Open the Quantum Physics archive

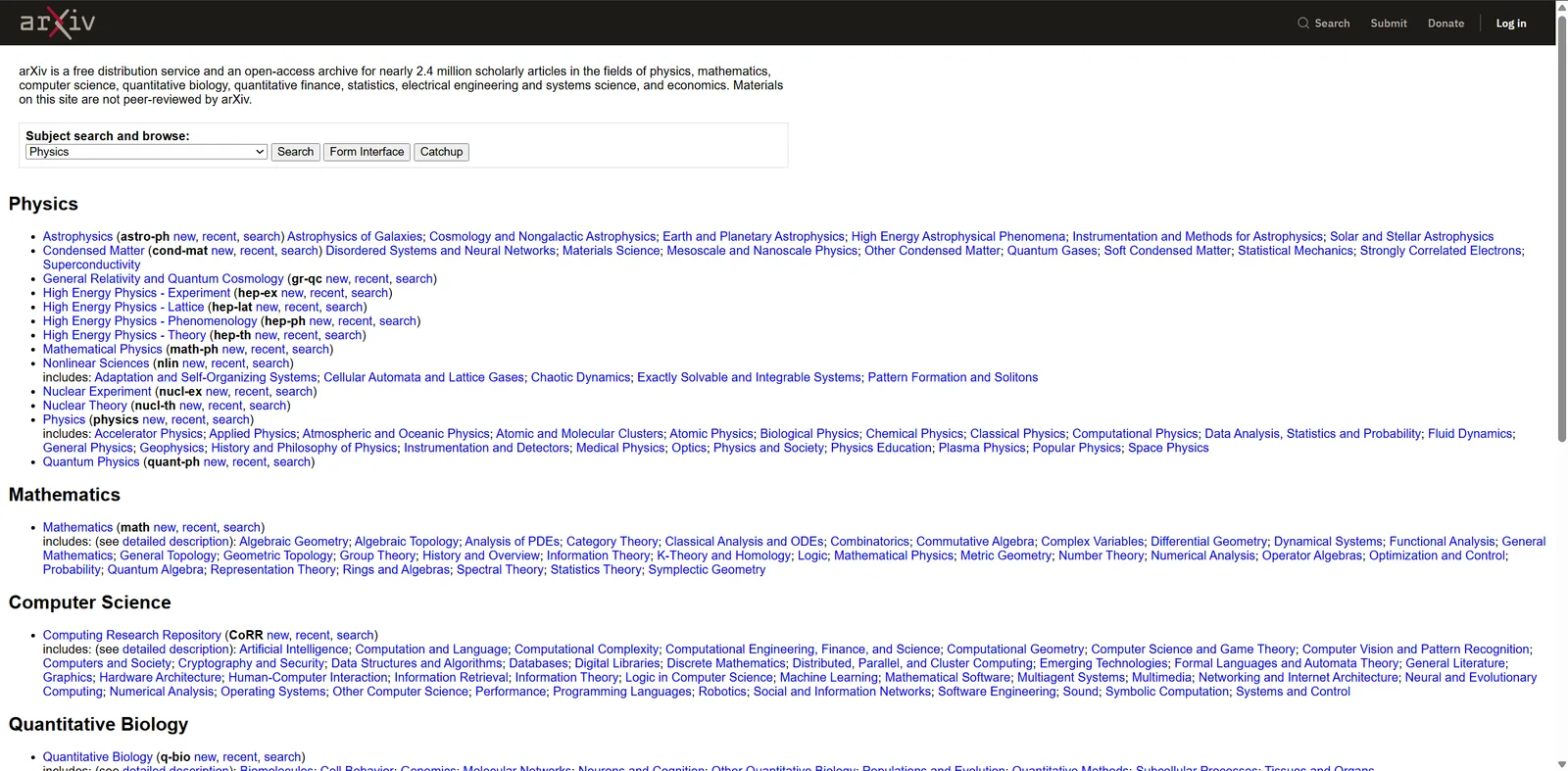pyautogui.click(x=91, y=462)
